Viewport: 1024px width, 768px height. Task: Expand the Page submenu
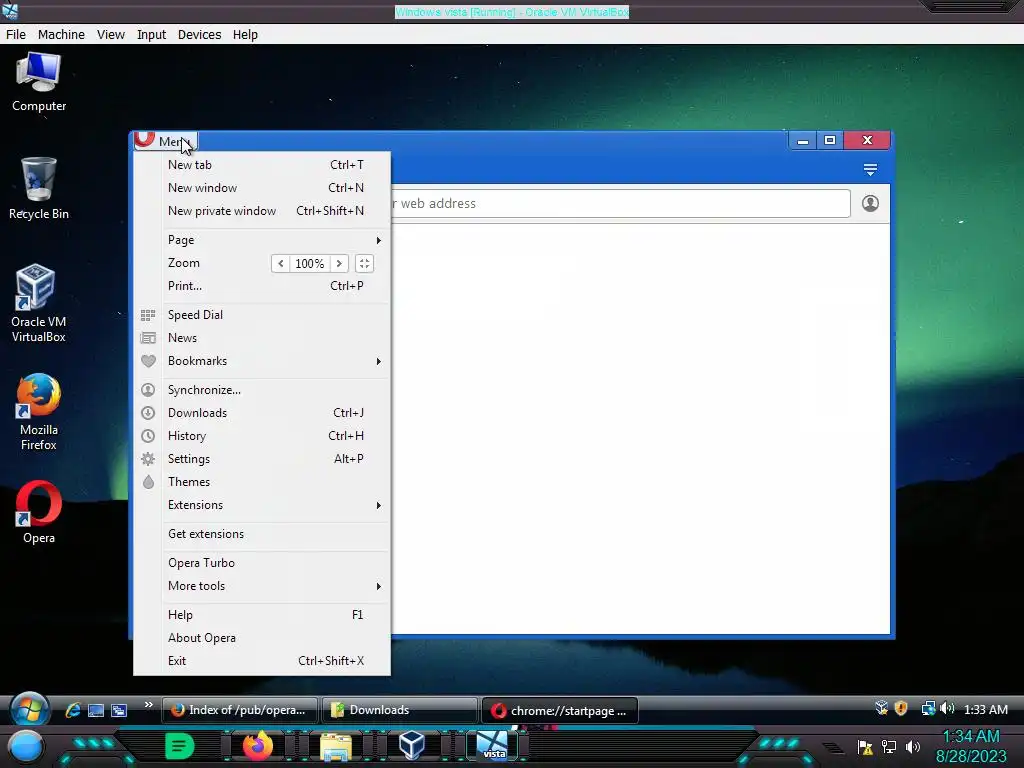[x=262, y=240]
